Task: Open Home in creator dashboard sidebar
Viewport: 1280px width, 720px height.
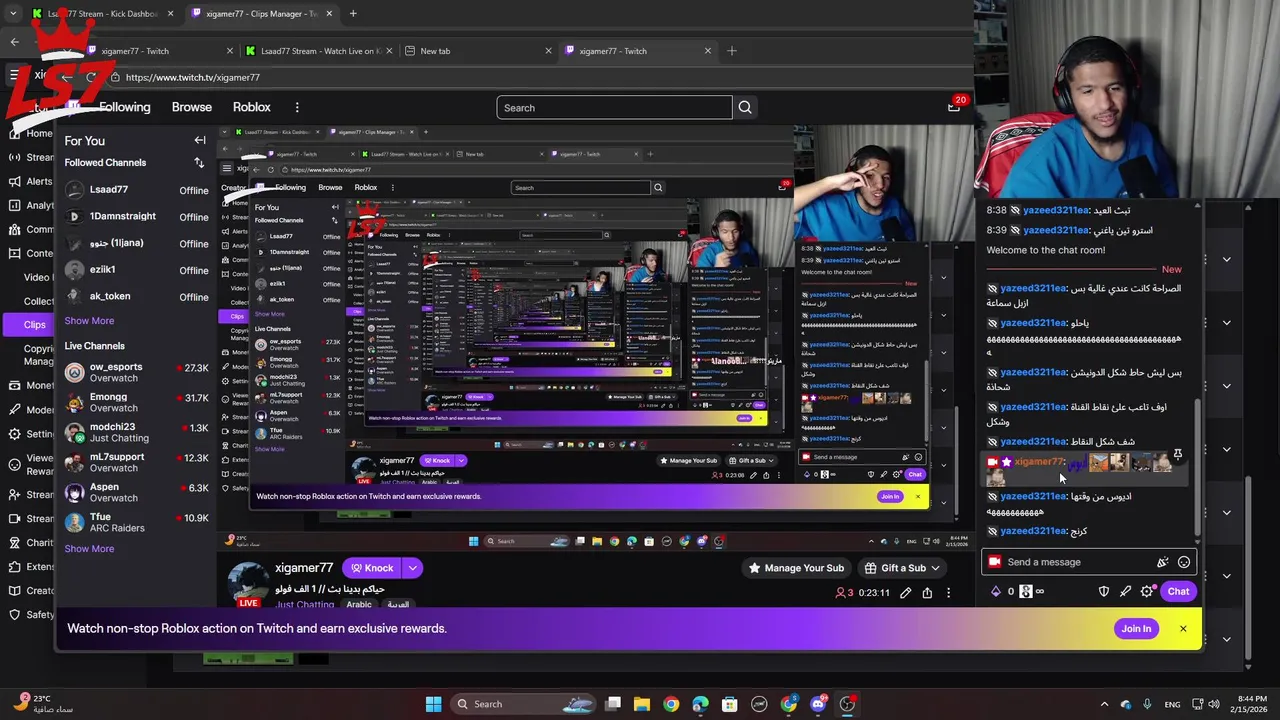Action: 29,133
